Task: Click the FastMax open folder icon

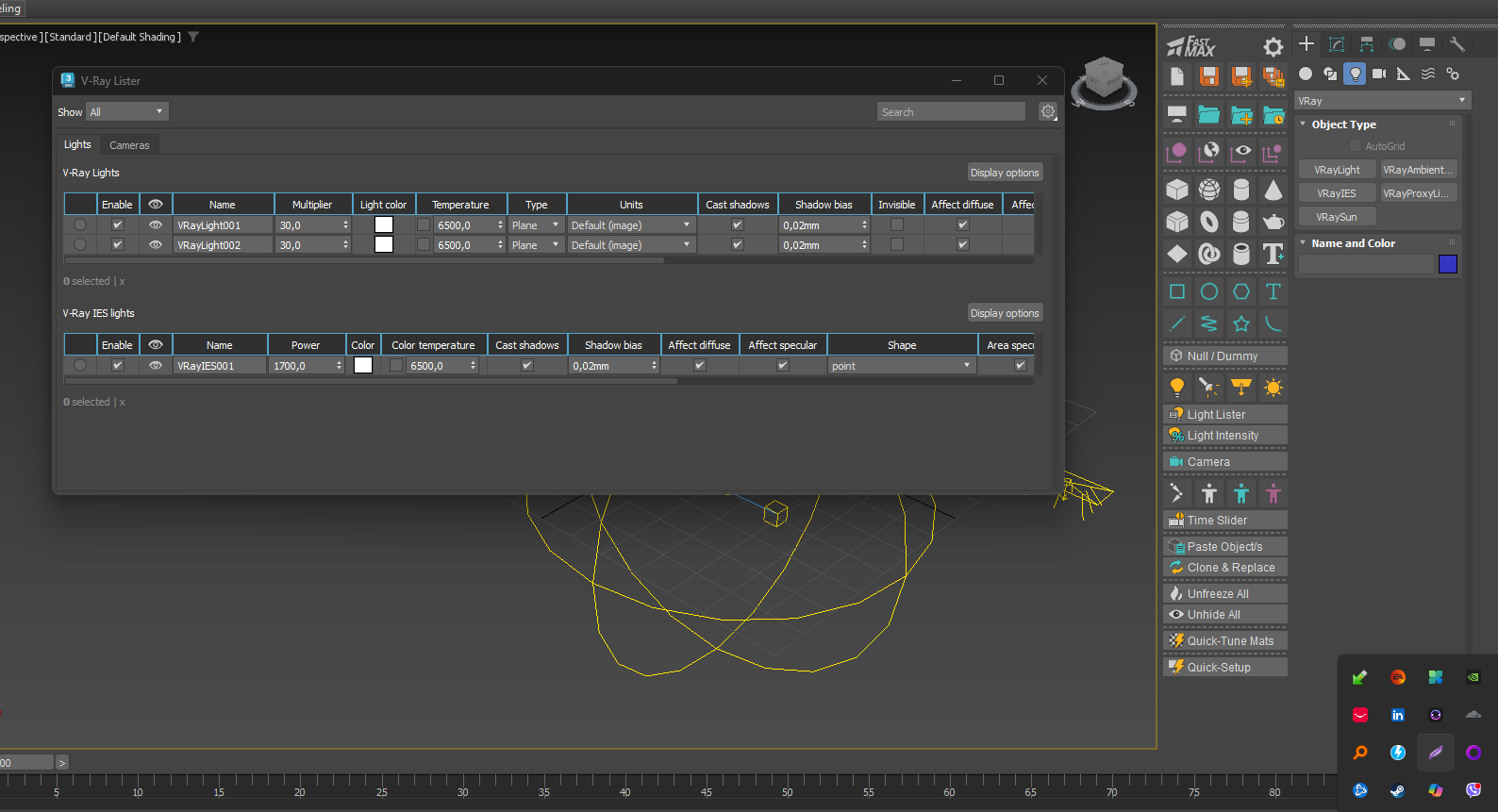Action: [1209, 115]
